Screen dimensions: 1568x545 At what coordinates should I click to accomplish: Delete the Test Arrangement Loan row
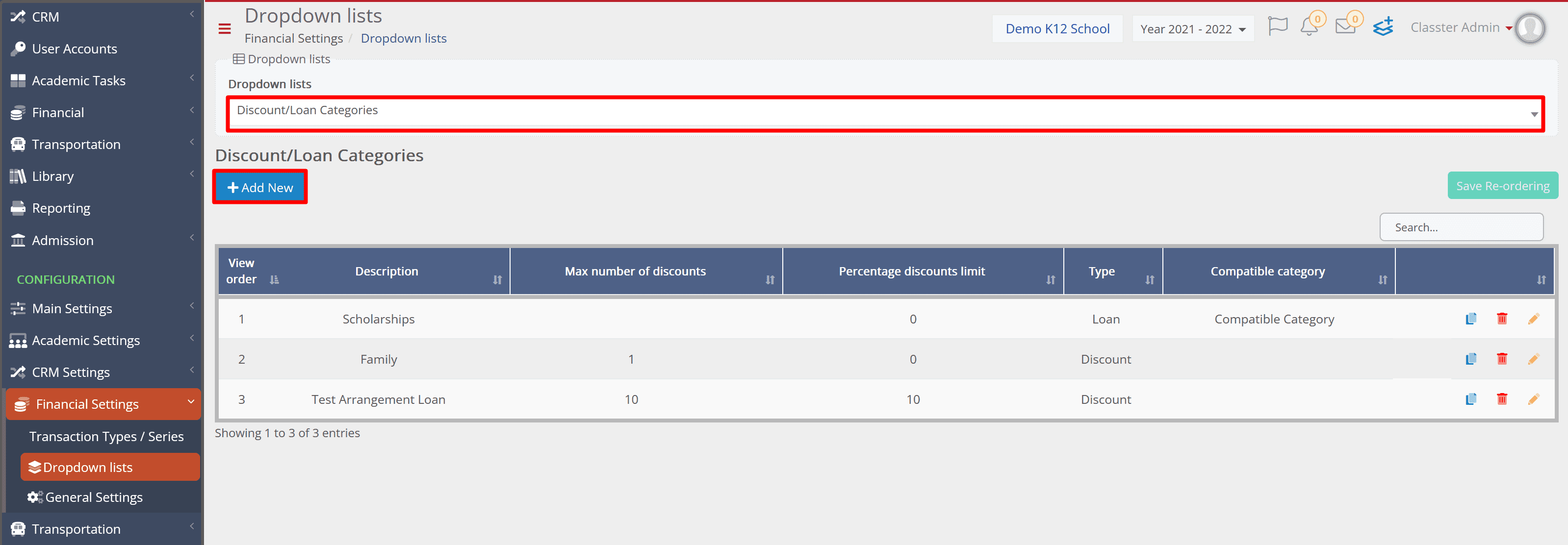[x=1502, y=399]
